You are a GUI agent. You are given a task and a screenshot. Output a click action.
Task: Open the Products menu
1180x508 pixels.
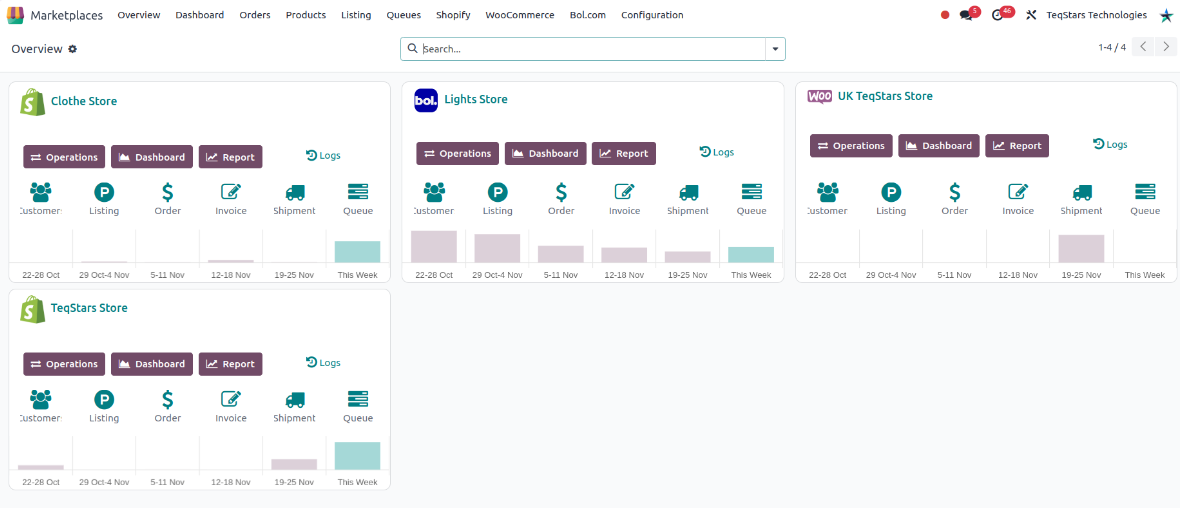[x=306, y=15]
